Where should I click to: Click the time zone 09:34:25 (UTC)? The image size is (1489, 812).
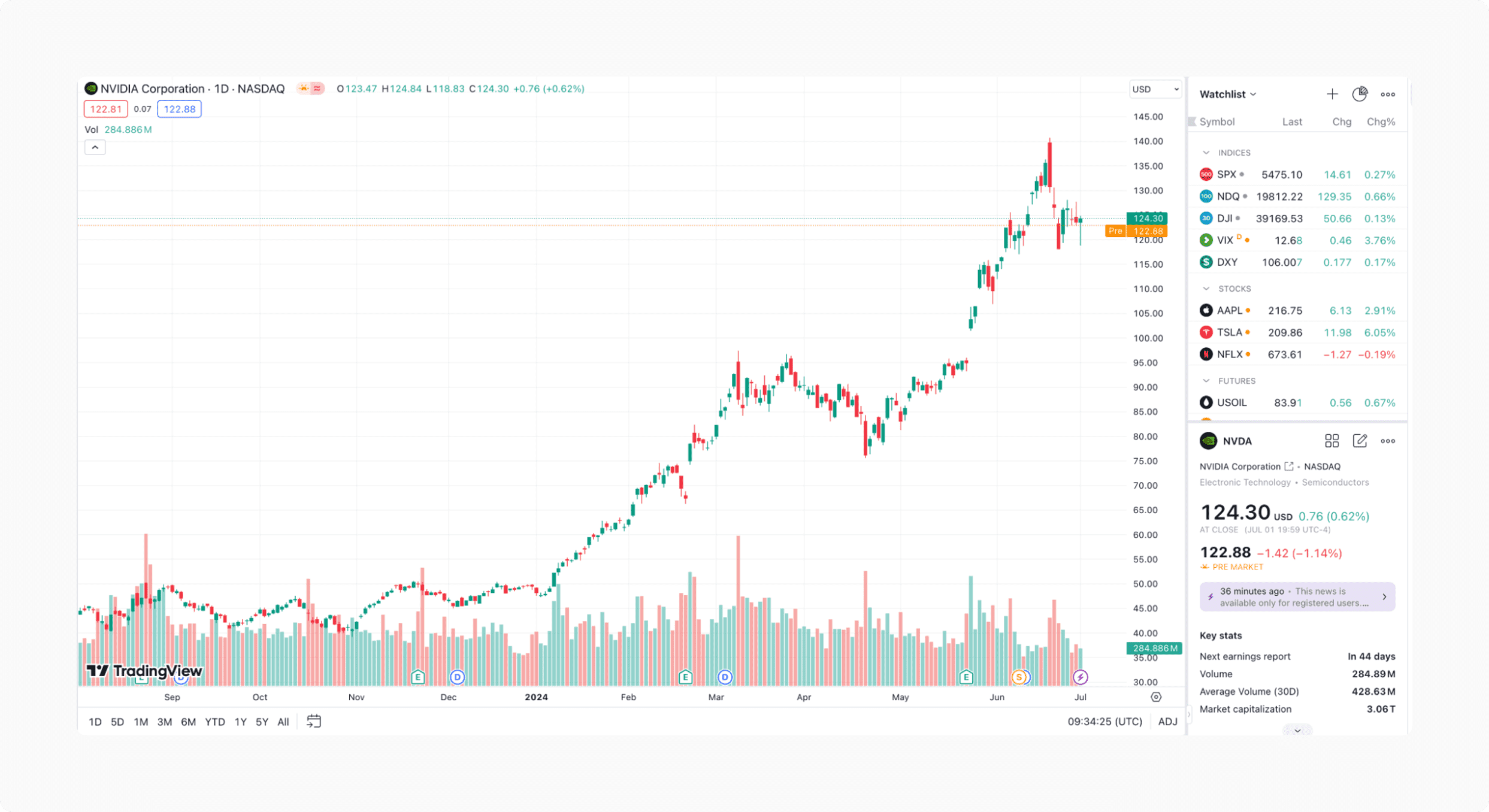point(1104,721)
